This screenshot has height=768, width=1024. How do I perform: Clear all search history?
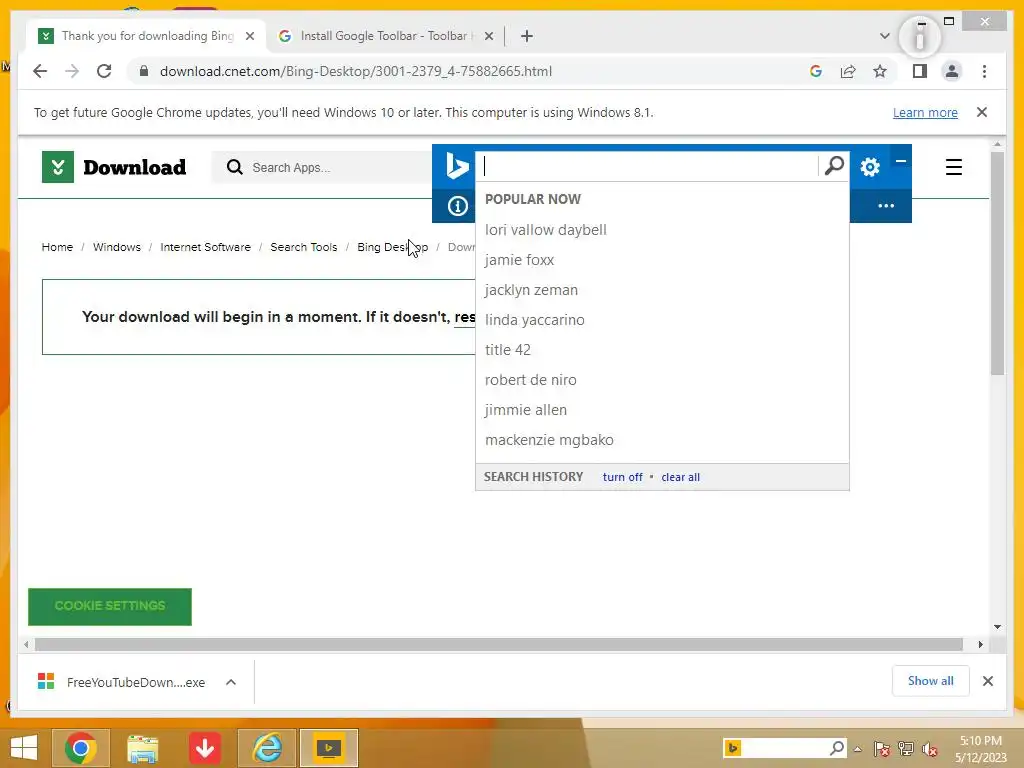pos(680,477)
